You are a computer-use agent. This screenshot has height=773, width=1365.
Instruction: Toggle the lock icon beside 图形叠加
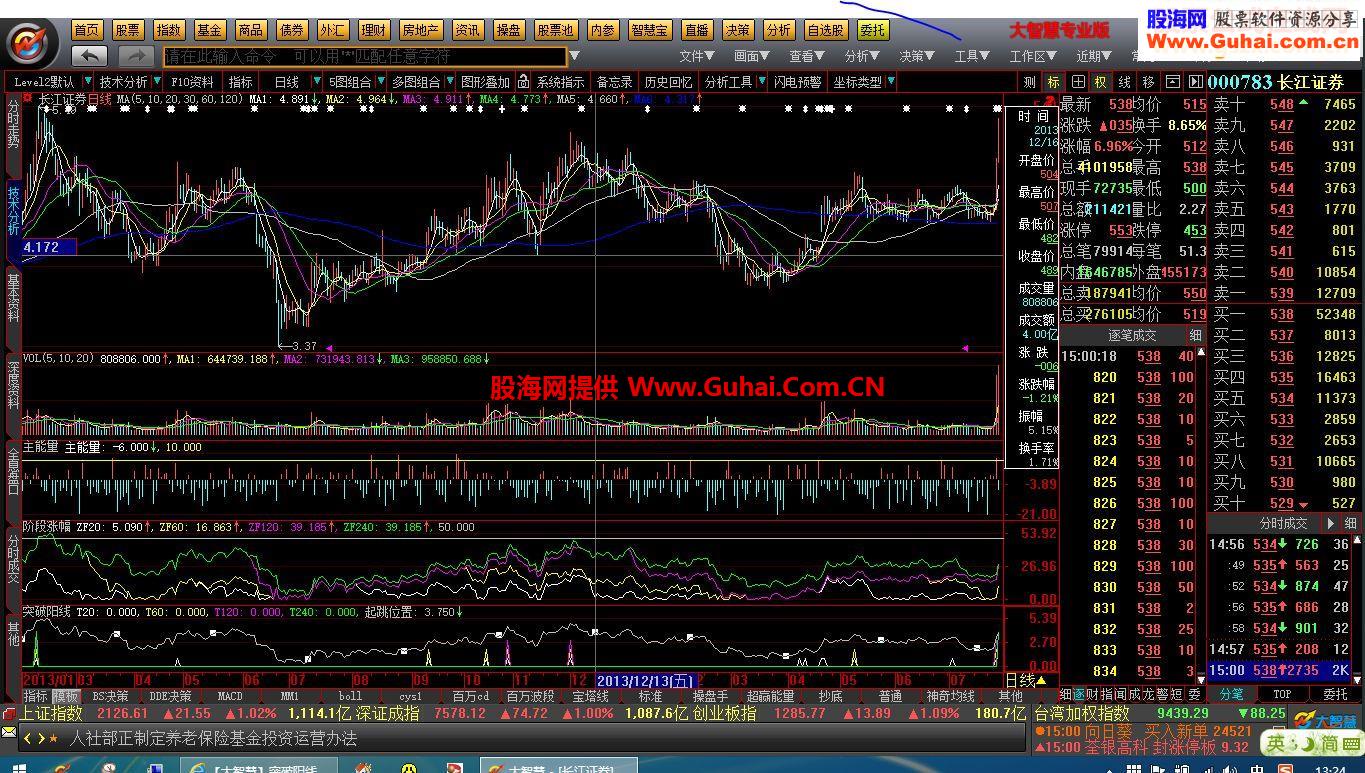[522, 81]
